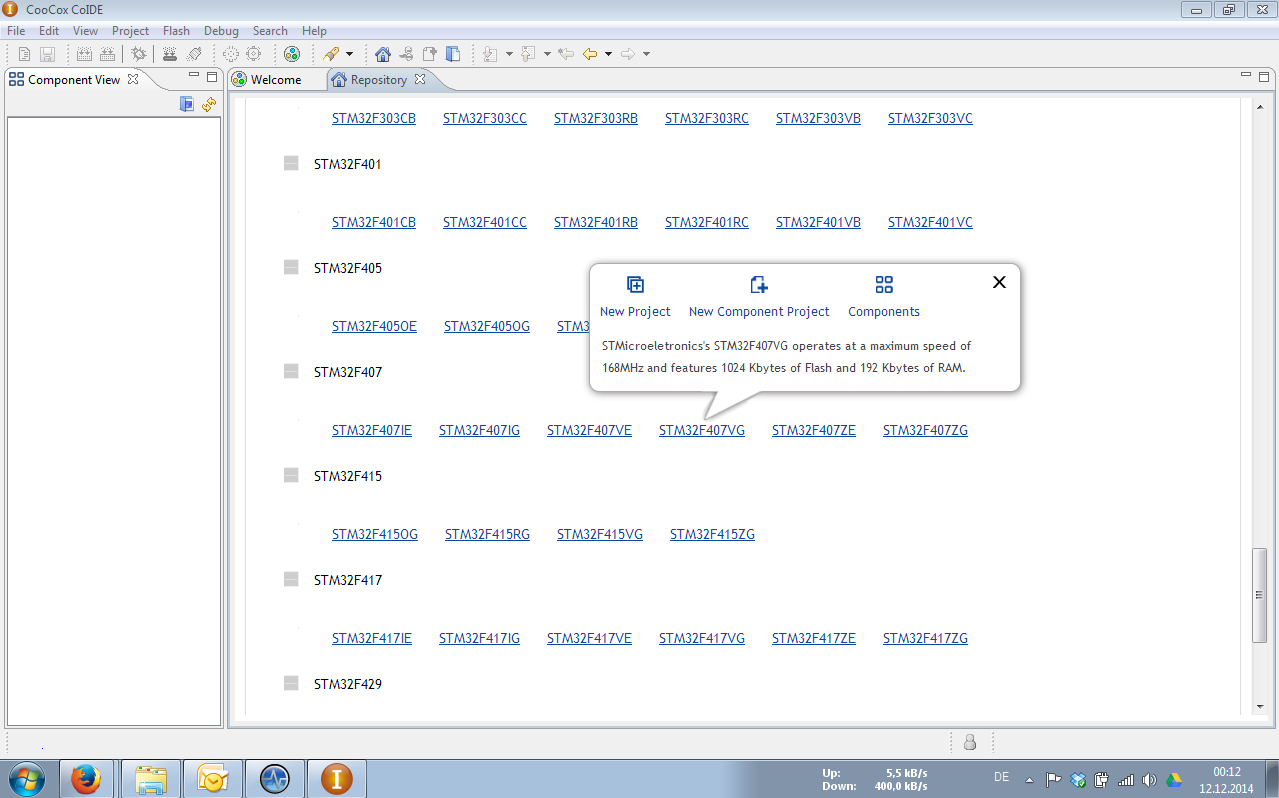Select the STM32F407VG chip link
This screenshot has height=798, width=1279.
click(702, 430)
